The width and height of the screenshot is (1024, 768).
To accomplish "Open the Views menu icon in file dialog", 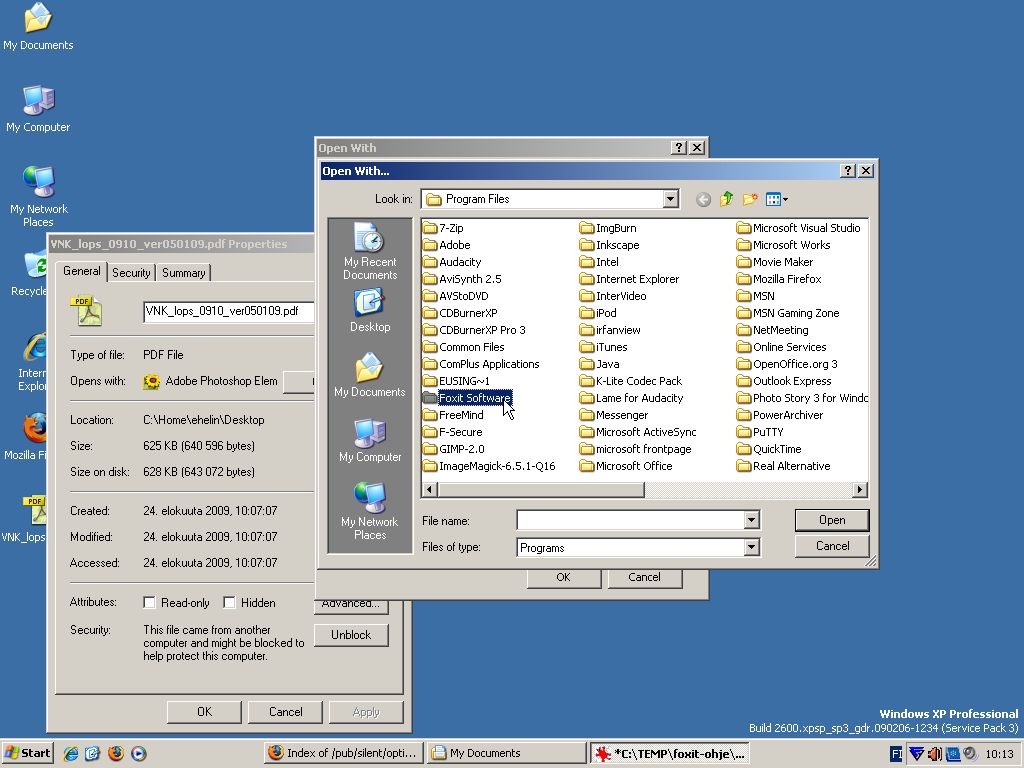I will click(x=776, y=199).
